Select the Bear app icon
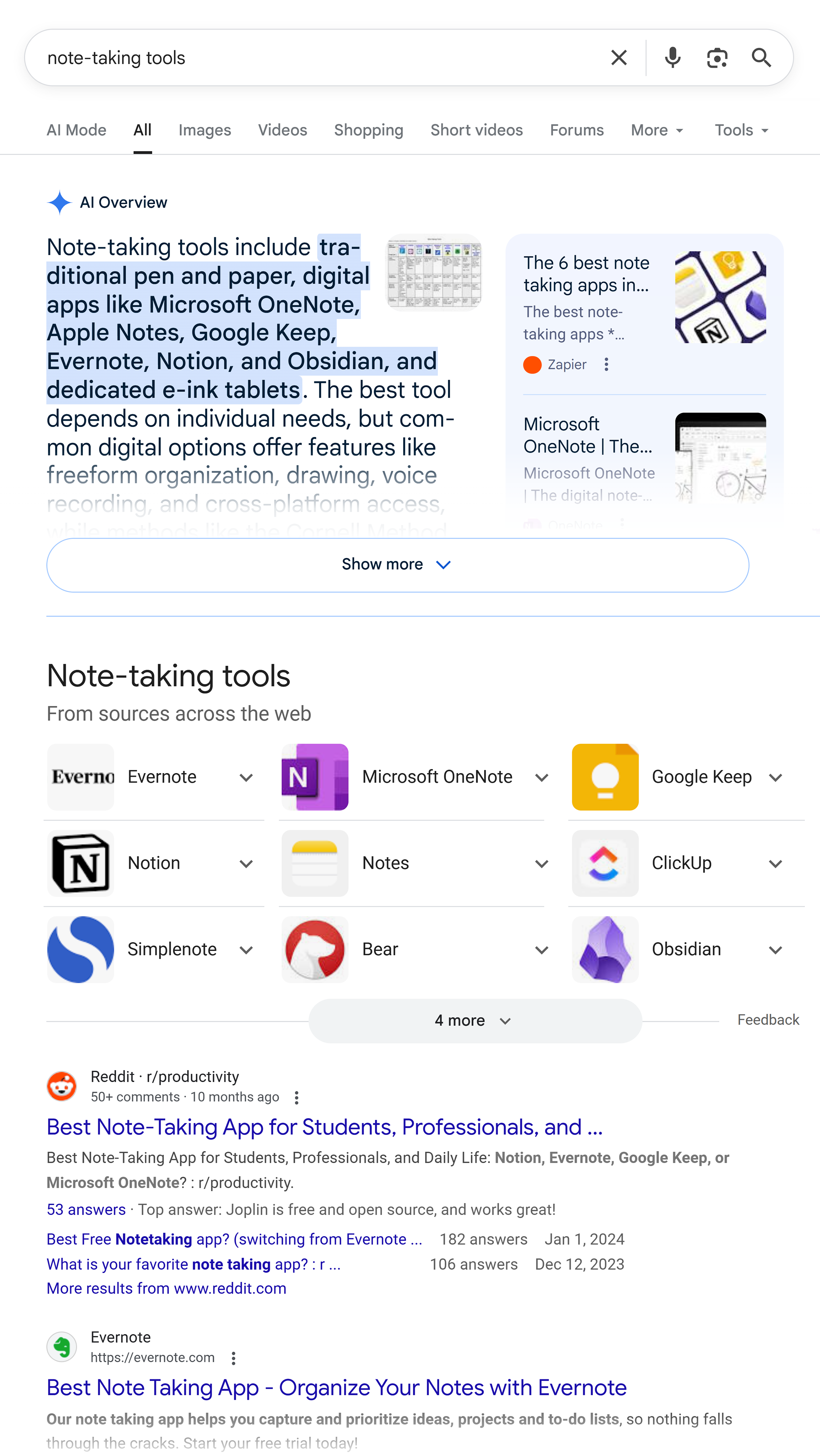Viewport: 820px width, 1456px height. pyautogui.click(x=315, y=950)
